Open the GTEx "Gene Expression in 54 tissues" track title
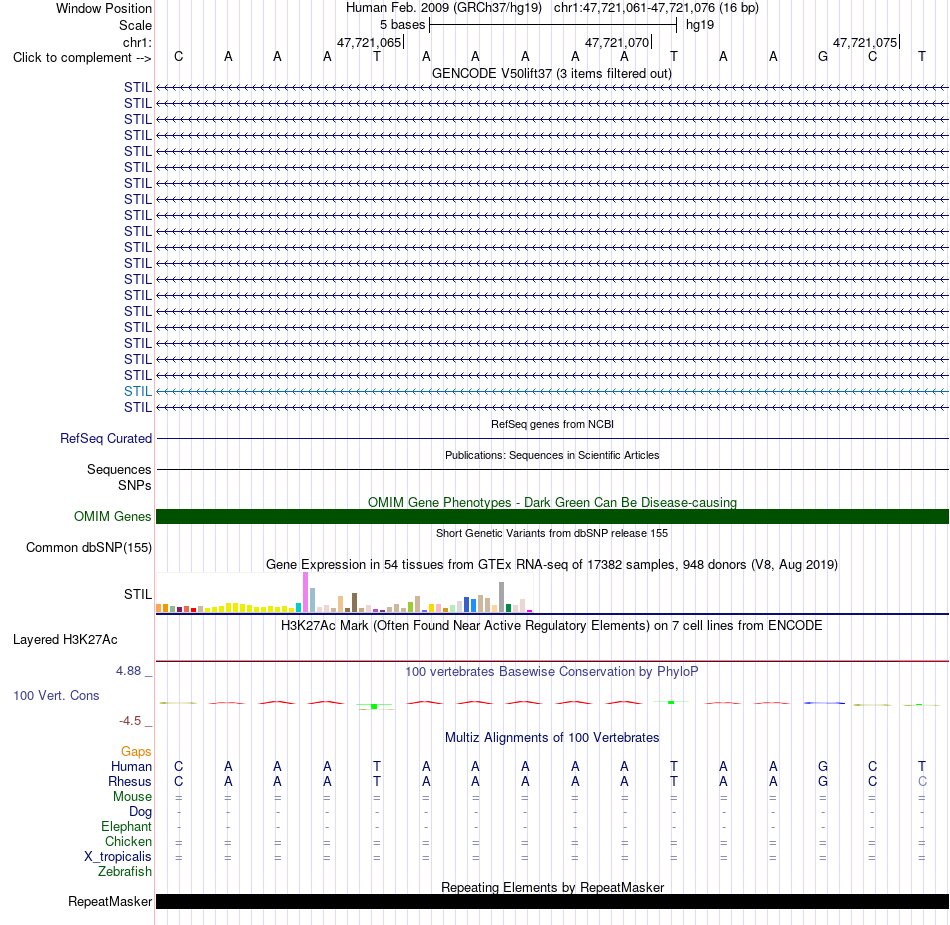 552,565
